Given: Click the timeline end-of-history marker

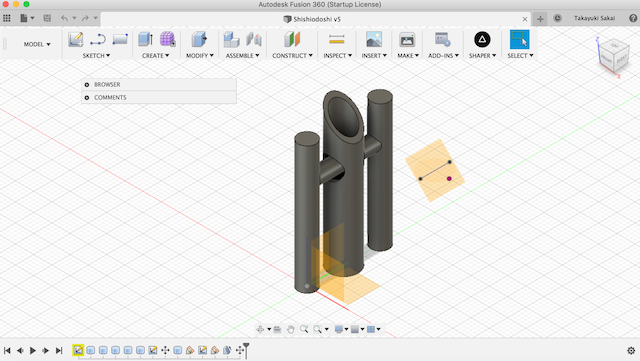Looking at the screenshot, I should [x=246, y=350].
